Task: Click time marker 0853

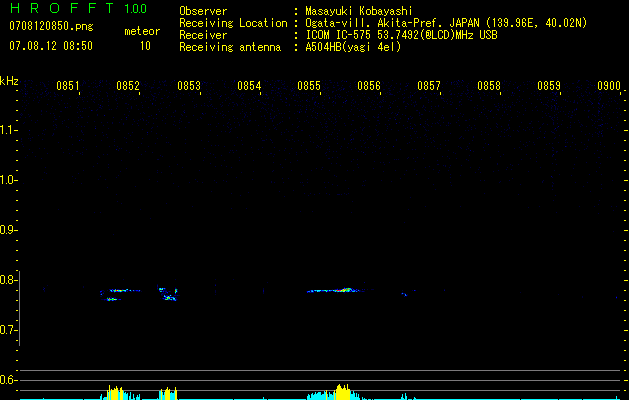Action: (189, 86)
